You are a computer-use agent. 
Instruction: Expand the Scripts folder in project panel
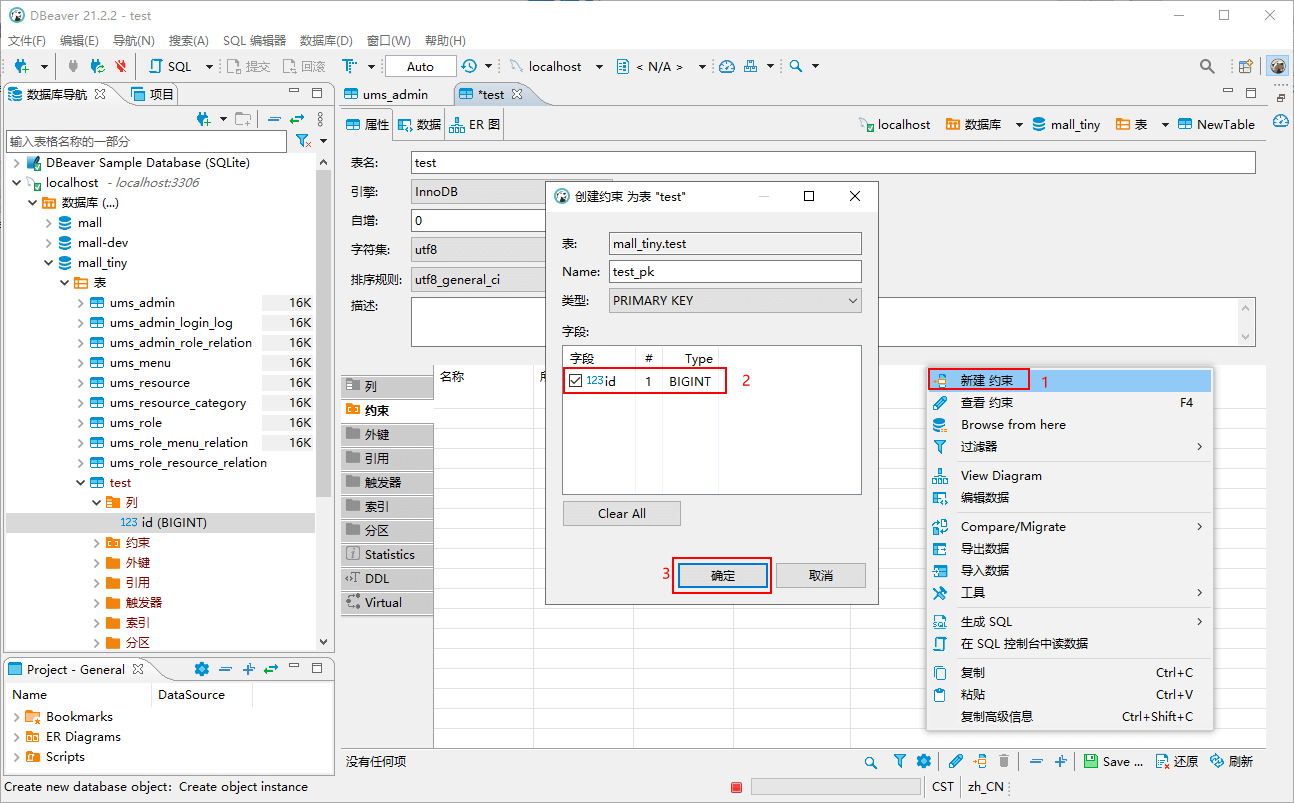coord(16,757)
